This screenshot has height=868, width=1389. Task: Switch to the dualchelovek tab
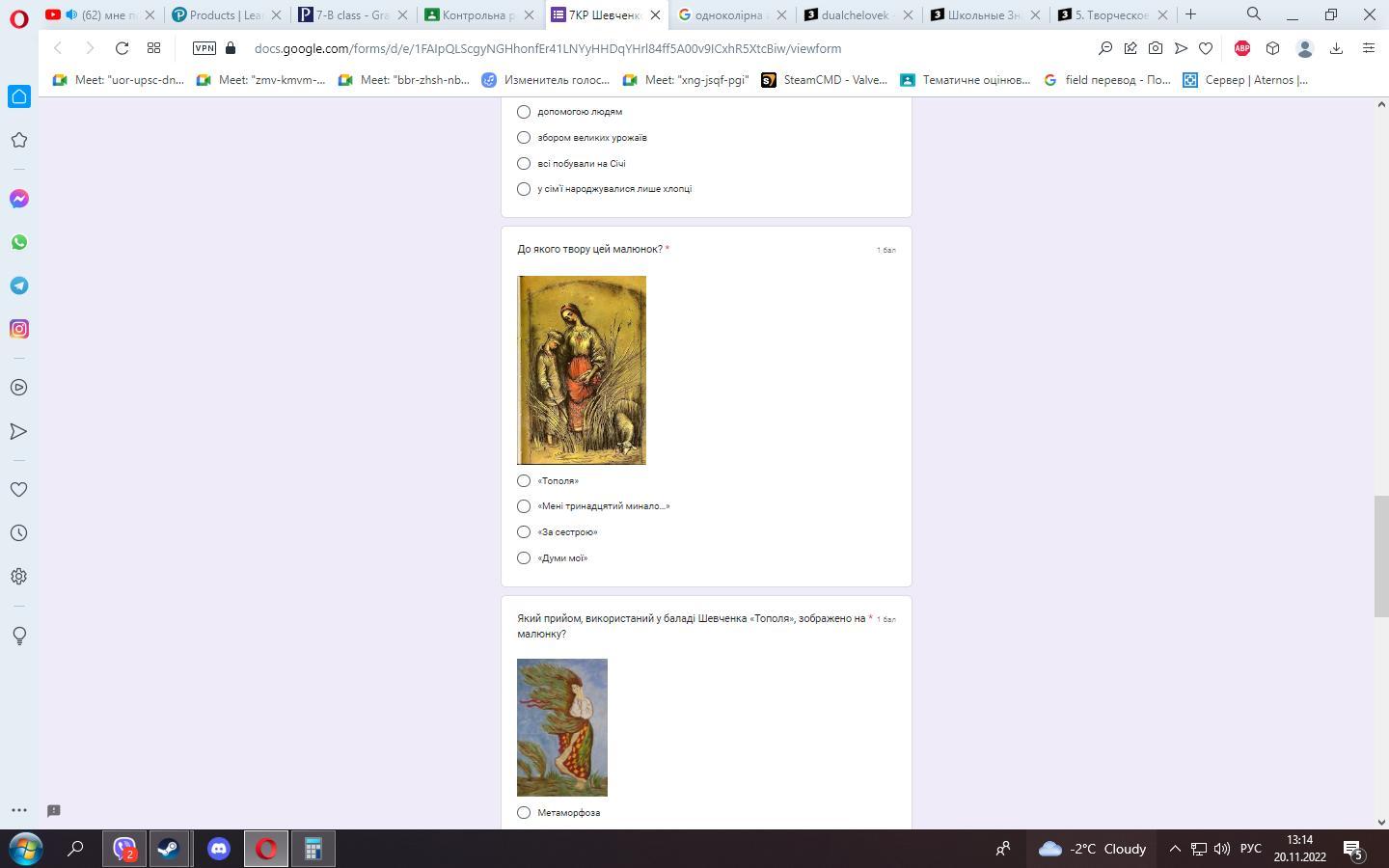point(857,14)
